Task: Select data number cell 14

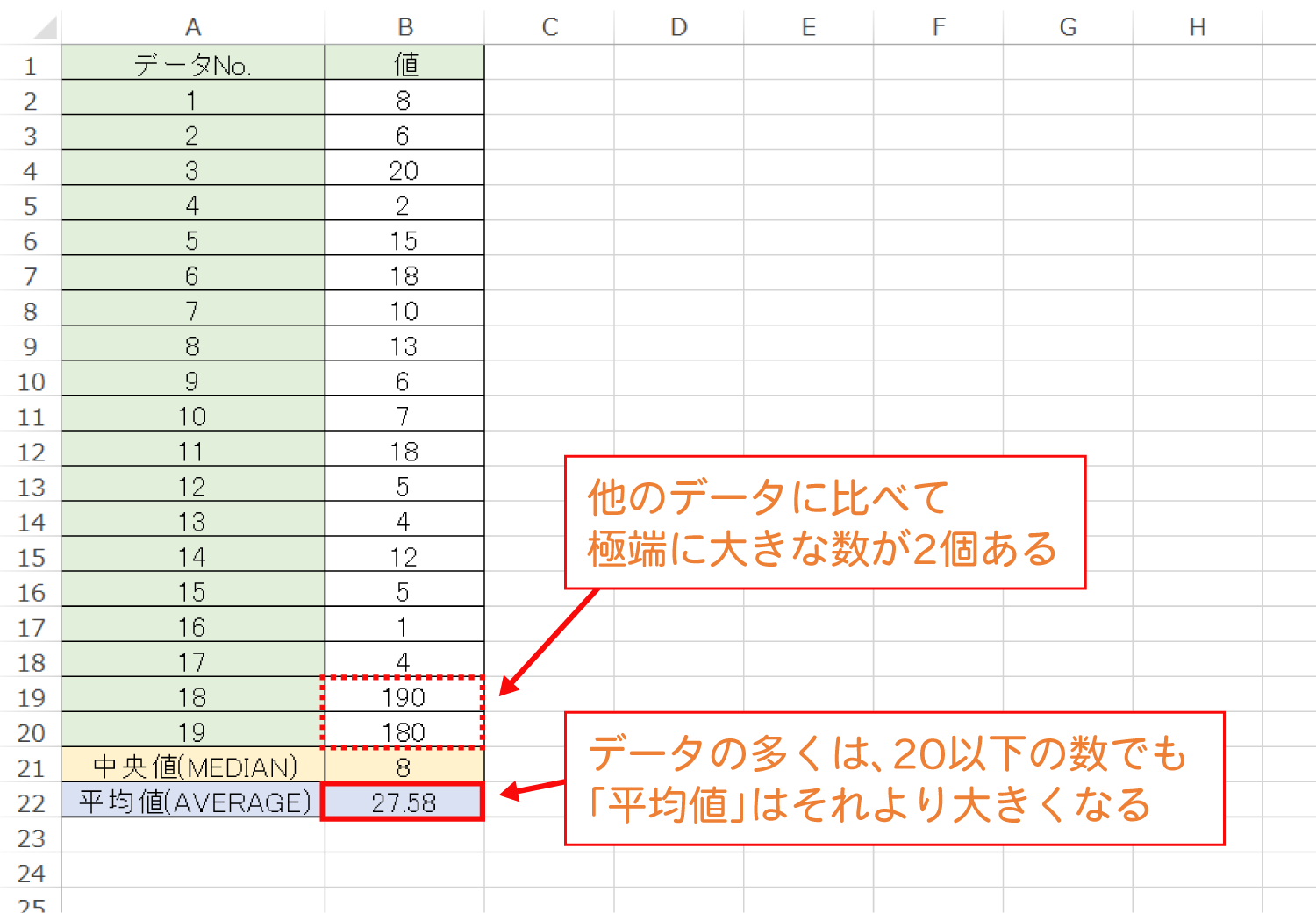Action: point(193,554)
